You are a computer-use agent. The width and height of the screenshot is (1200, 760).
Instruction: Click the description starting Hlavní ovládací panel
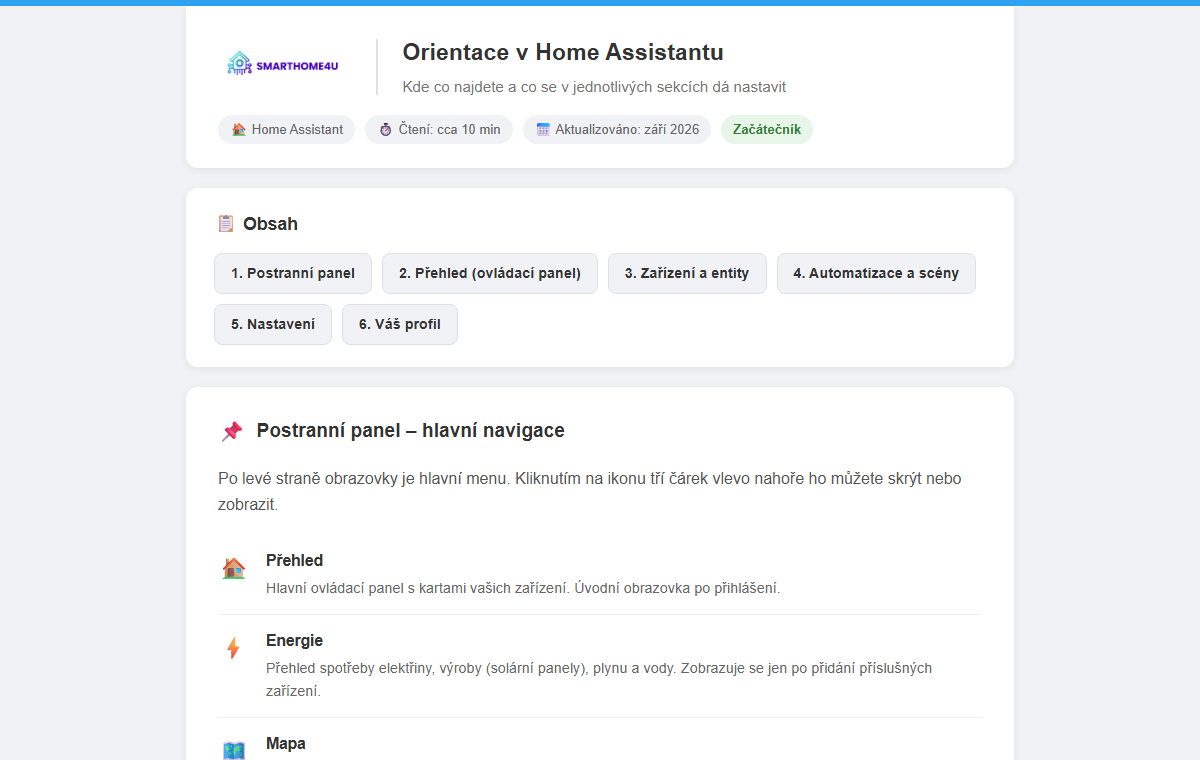(523, 588)
